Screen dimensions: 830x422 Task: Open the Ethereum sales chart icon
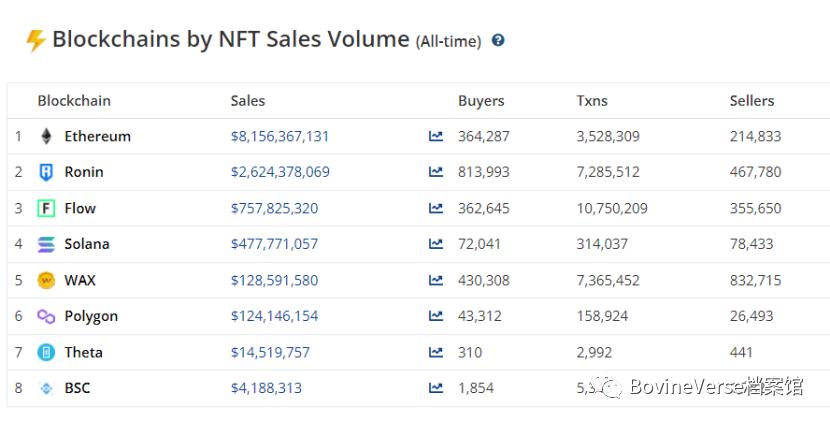(436, 136)
